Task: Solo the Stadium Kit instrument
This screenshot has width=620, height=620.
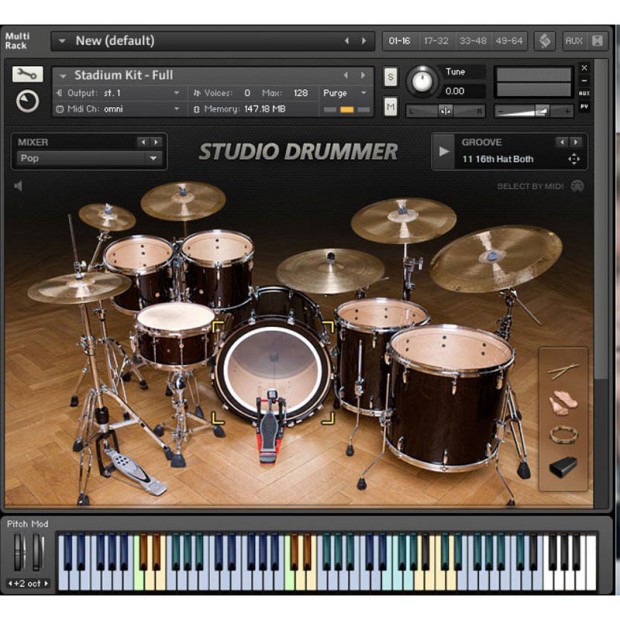Action: click(390, 77)
